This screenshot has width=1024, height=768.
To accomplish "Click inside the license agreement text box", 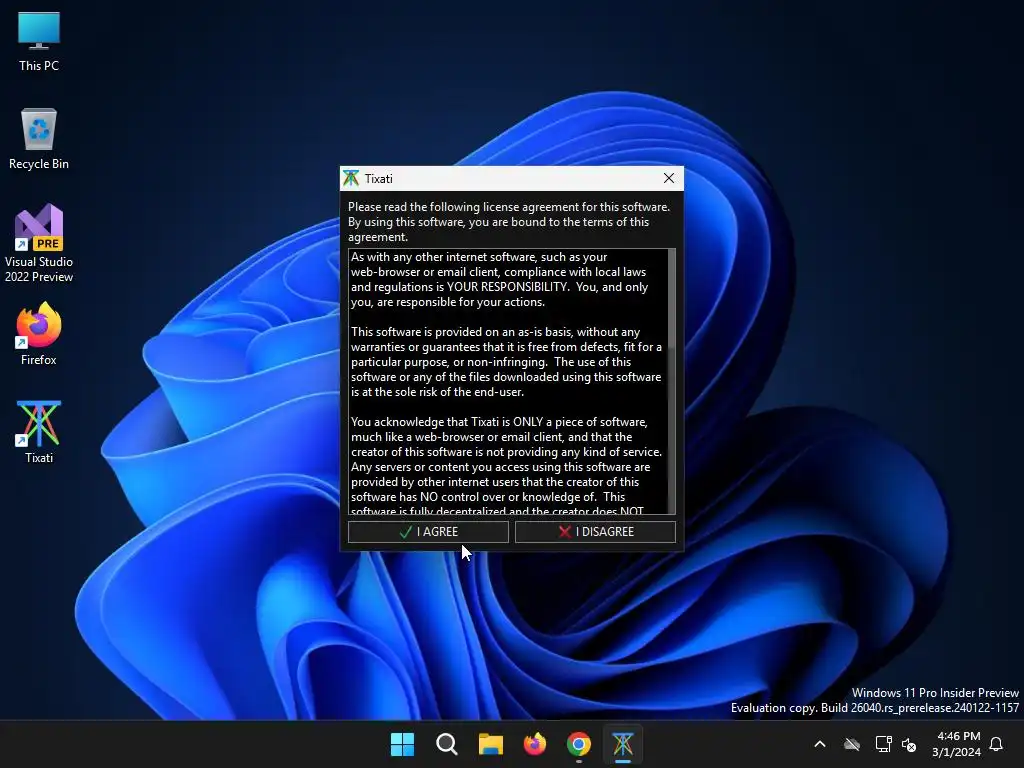I will point(508,381).
